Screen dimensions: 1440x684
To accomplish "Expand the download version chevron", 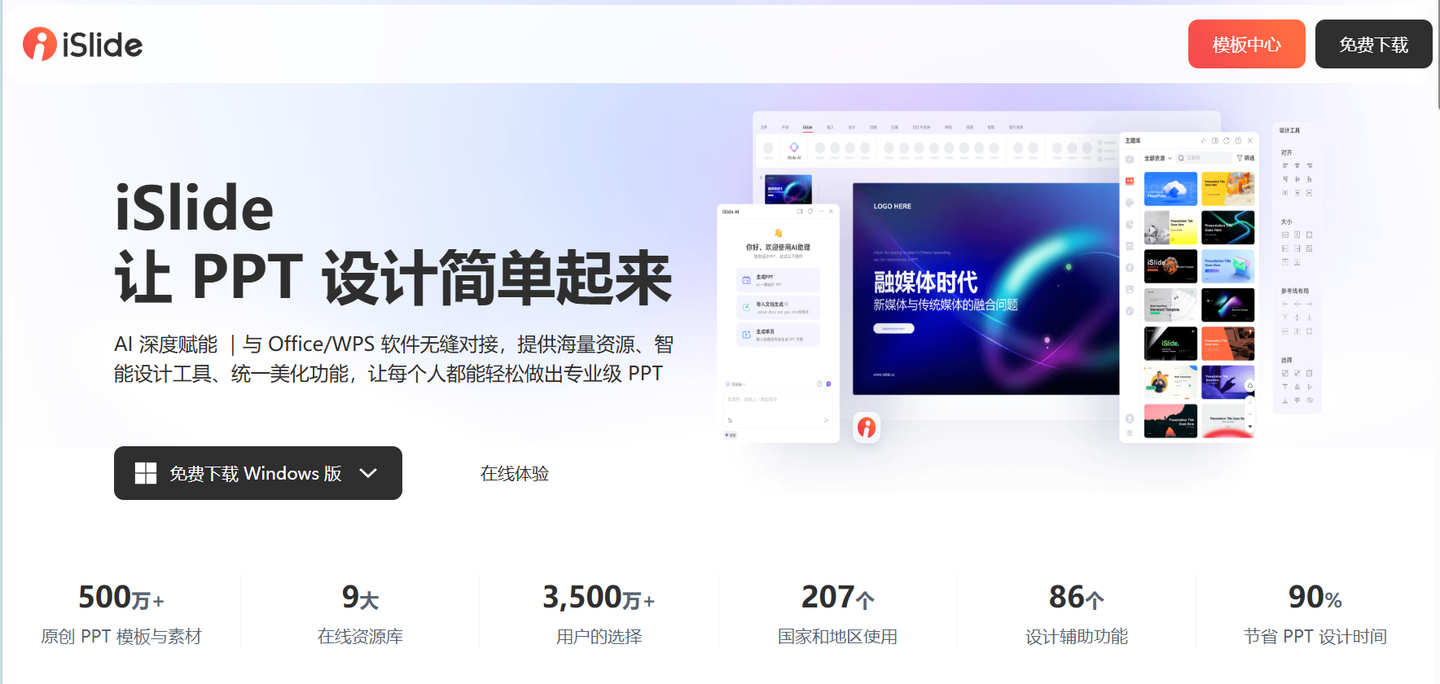I will tap(368, 473).
